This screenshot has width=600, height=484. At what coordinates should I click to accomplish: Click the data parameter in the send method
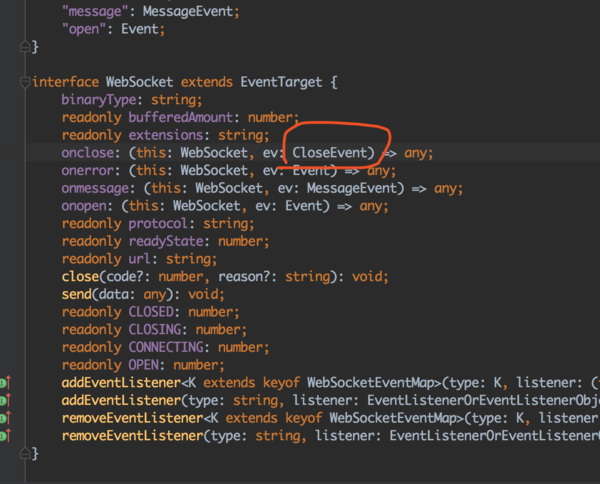(x=114, y=294)
